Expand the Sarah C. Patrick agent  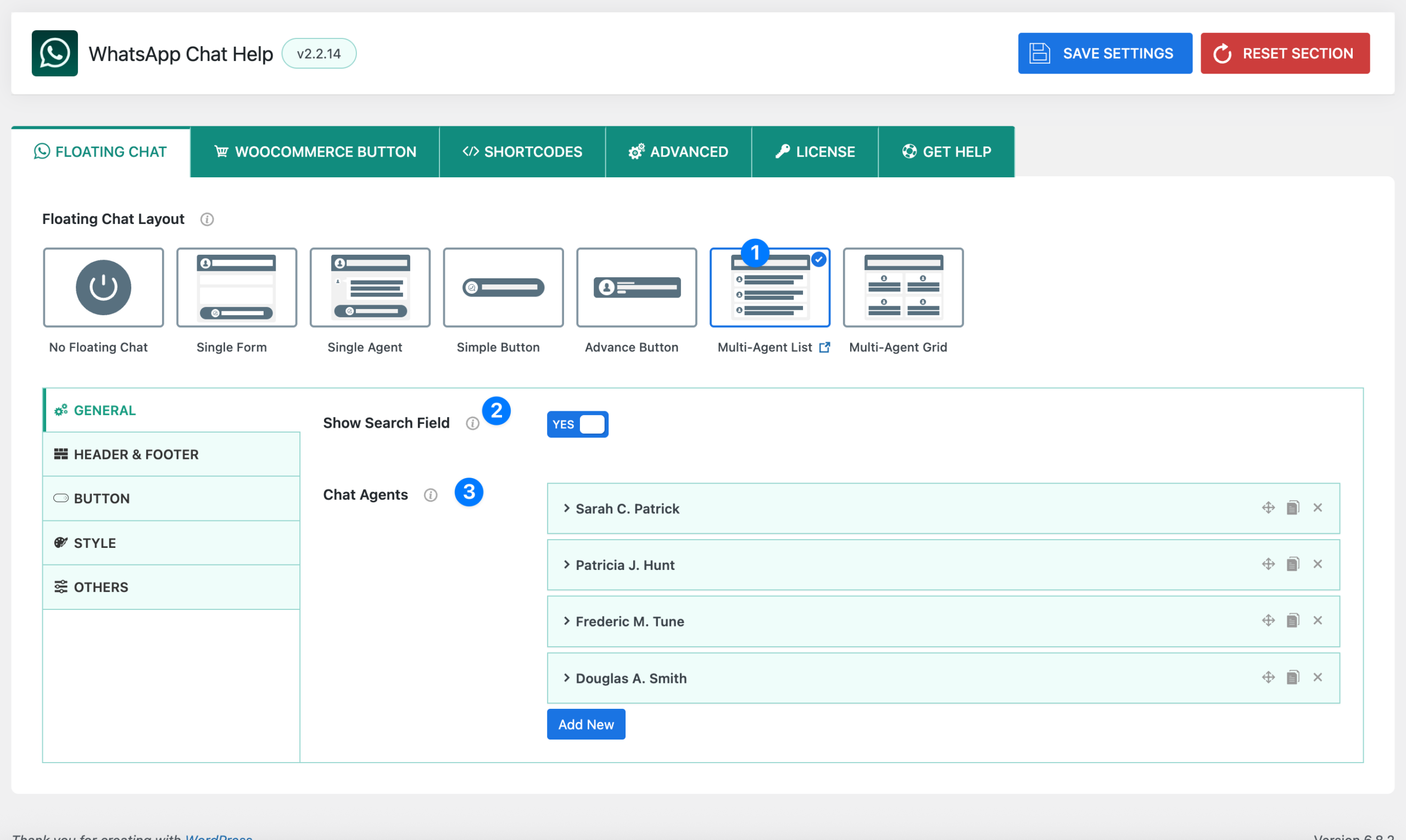pos(627,509)
